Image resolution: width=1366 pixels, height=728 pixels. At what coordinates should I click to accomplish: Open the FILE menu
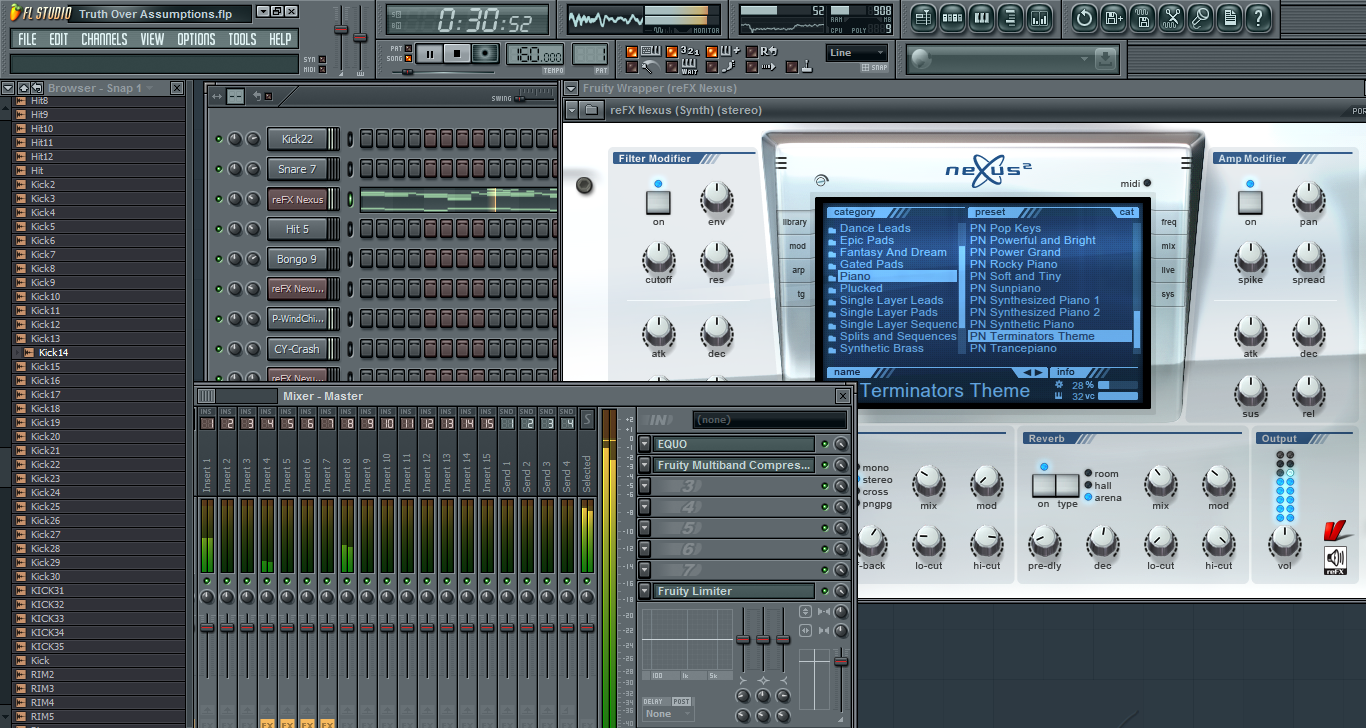point(28,39)
